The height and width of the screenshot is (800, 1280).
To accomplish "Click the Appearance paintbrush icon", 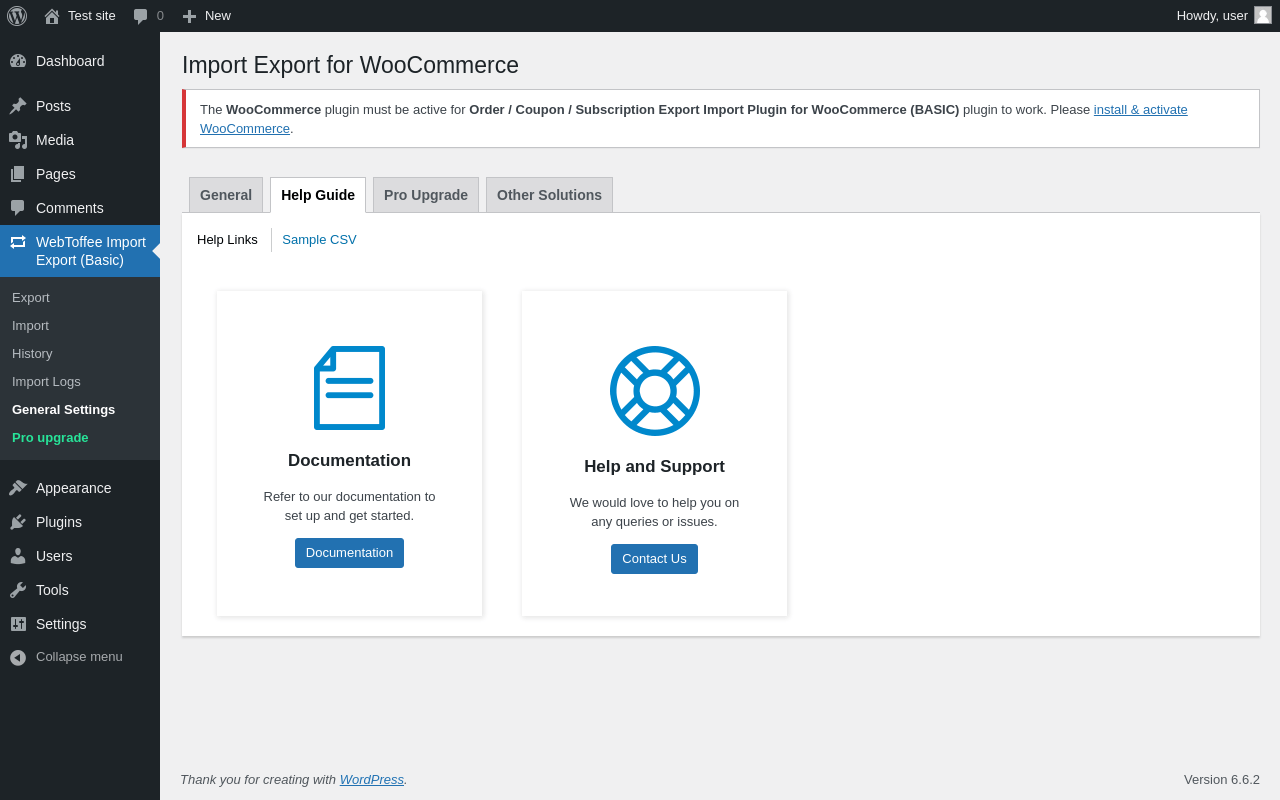I will click(x=18, y=488).
